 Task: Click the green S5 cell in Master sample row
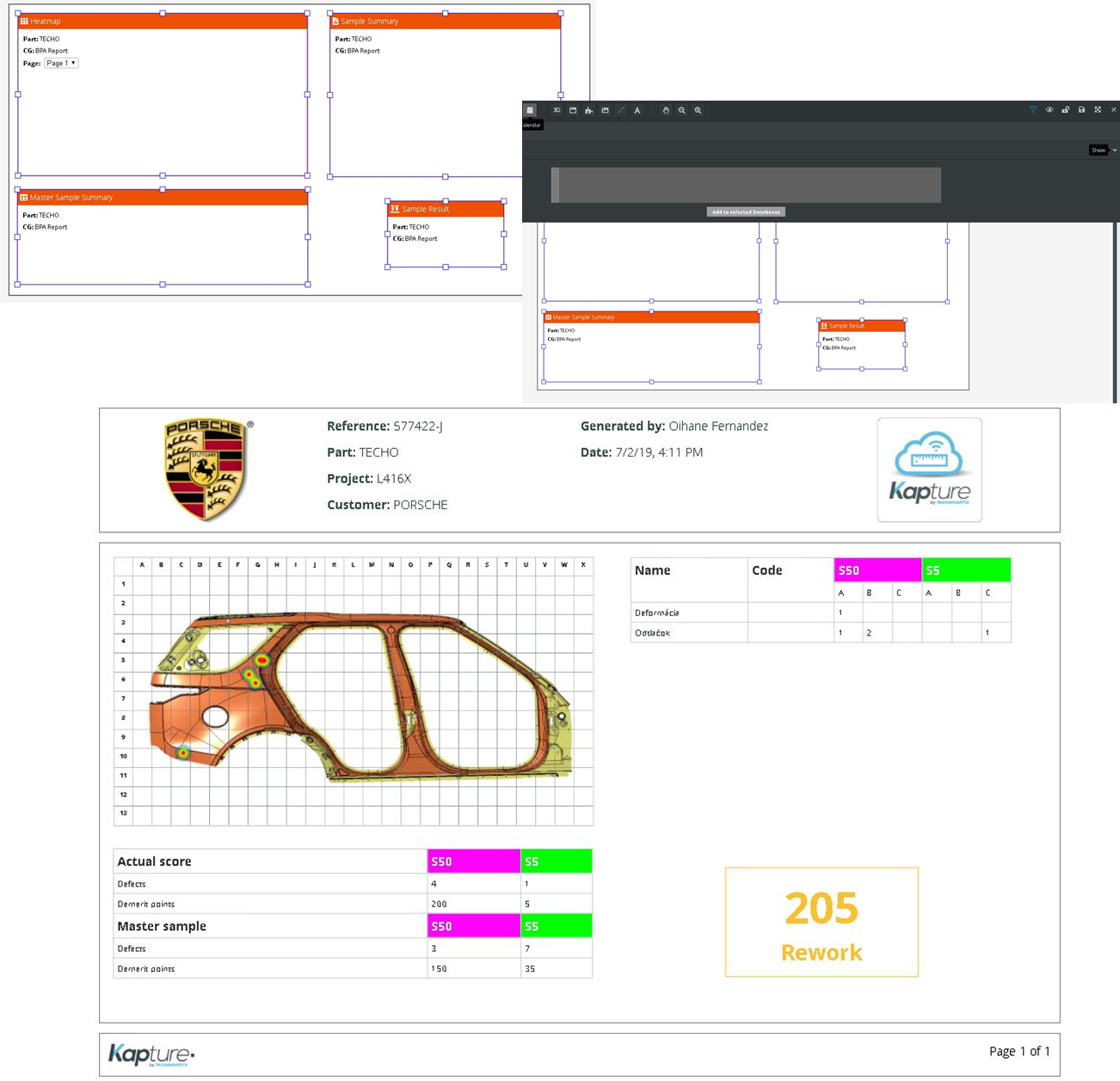pos(557,926)
